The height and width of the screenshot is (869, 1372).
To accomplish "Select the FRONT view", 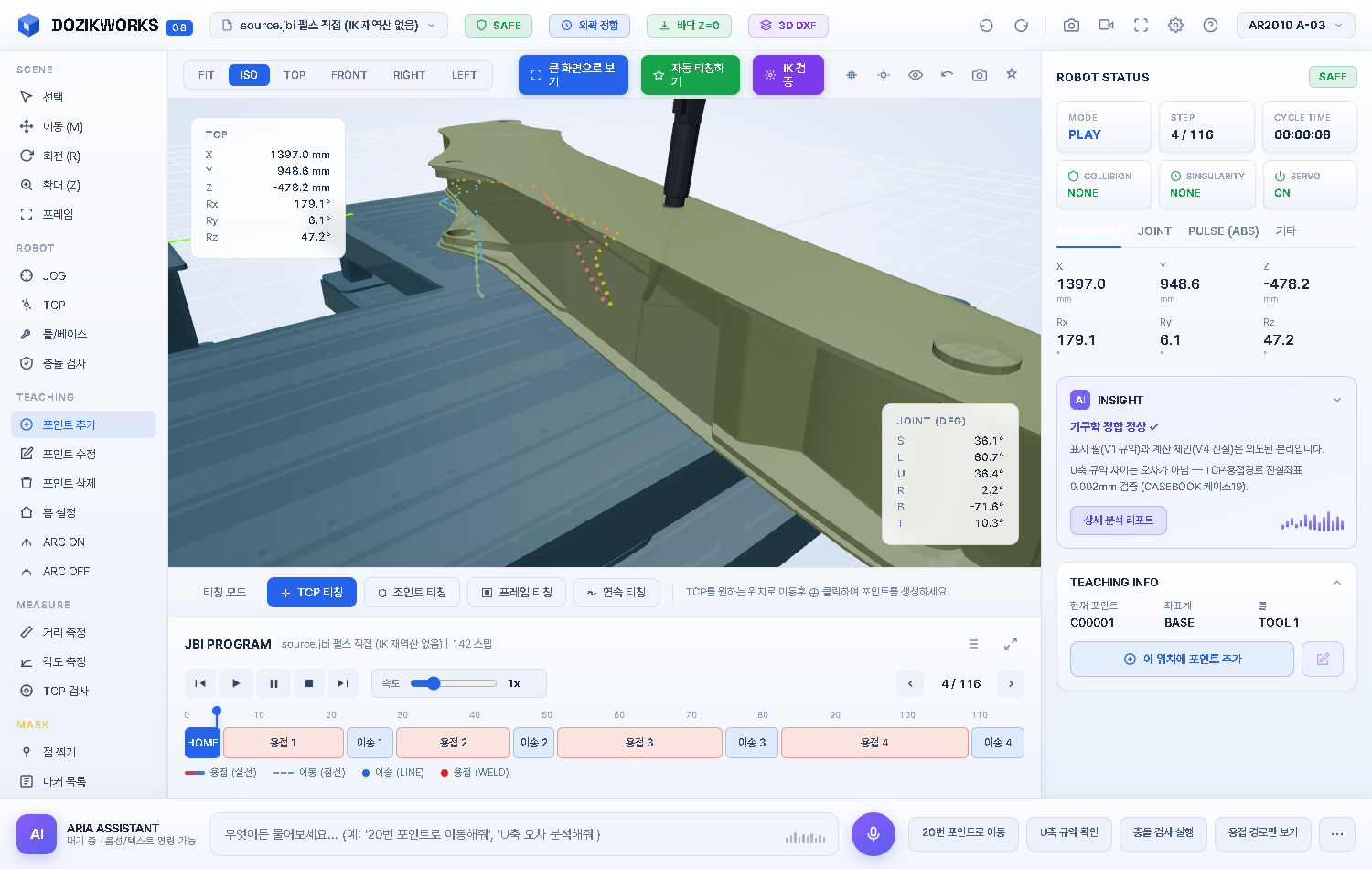I will coord(348,75).
